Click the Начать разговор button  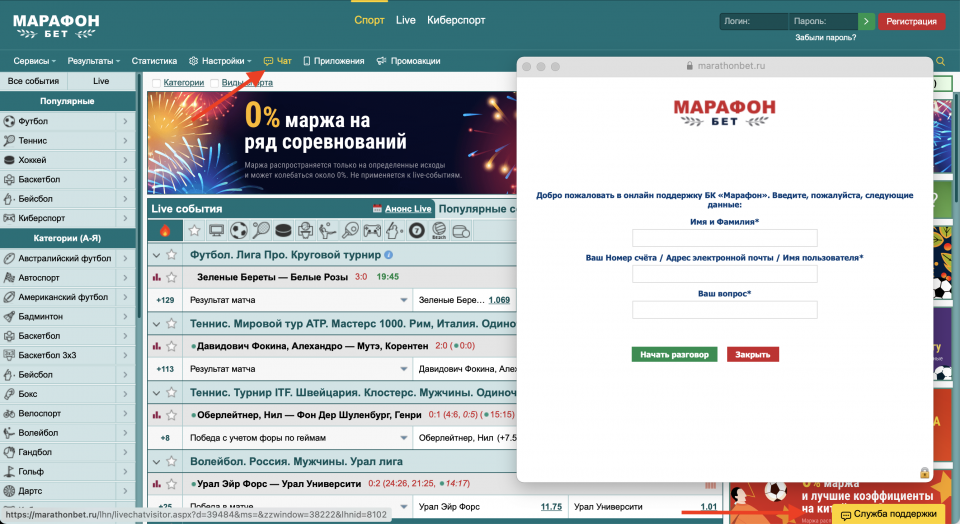[x=674, y=354]
